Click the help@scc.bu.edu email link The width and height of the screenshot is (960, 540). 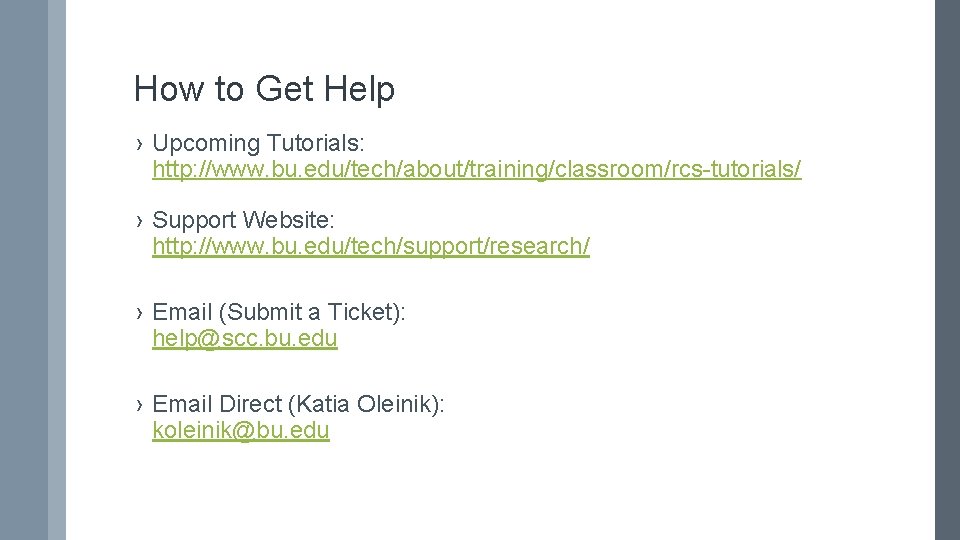coord(245,339)
